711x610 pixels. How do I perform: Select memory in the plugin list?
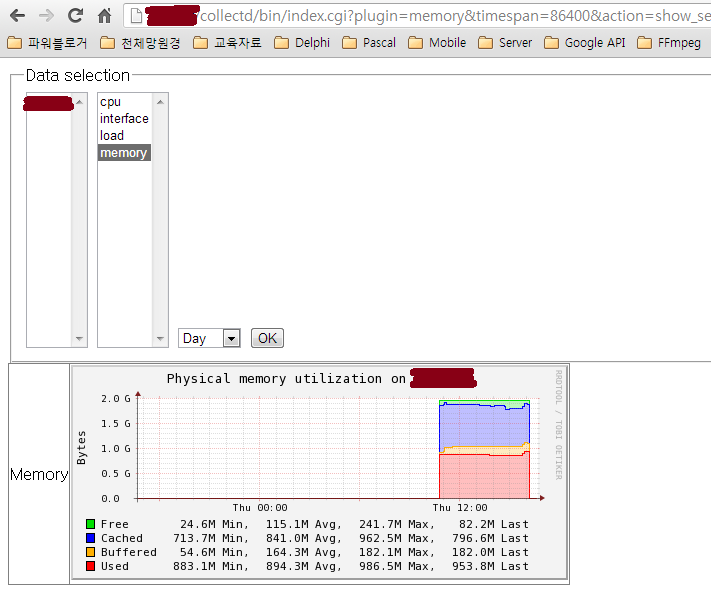tap(124, 153)
